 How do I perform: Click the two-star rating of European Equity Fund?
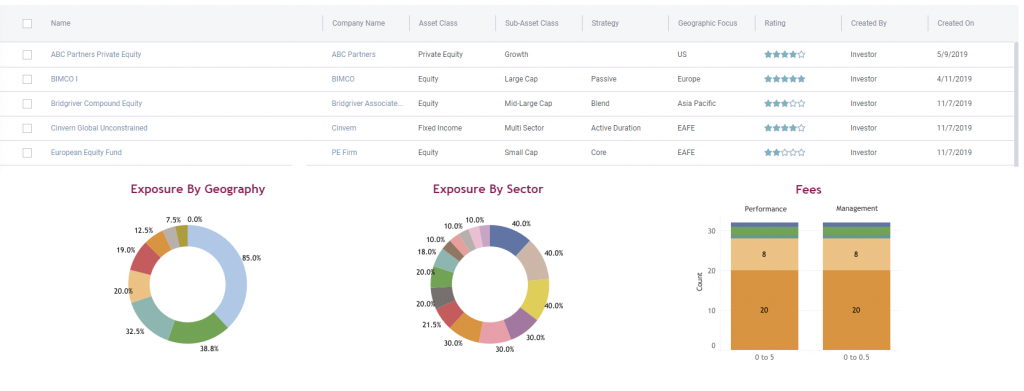click(784, 153)
